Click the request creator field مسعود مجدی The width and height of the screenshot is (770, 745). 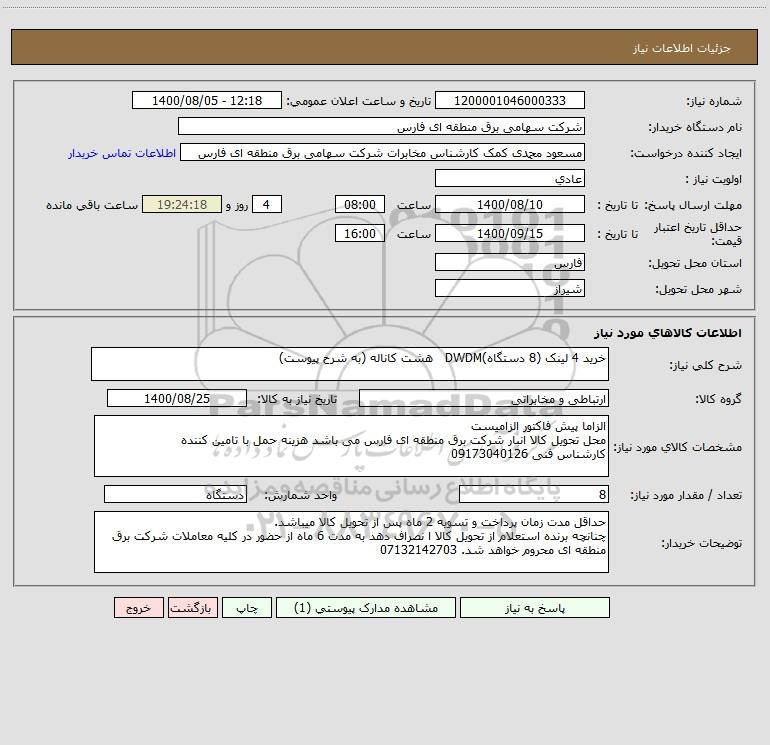click(x=383, y=152)
